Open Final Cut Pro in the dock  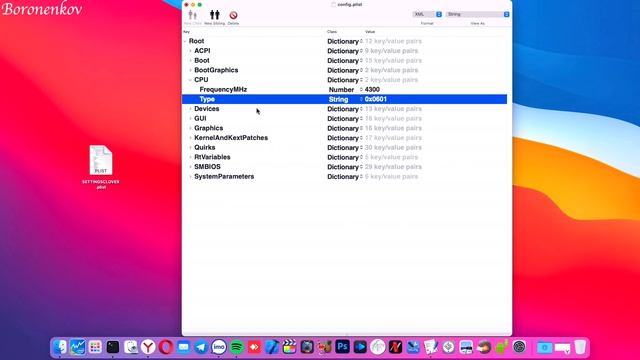(289, 347)
